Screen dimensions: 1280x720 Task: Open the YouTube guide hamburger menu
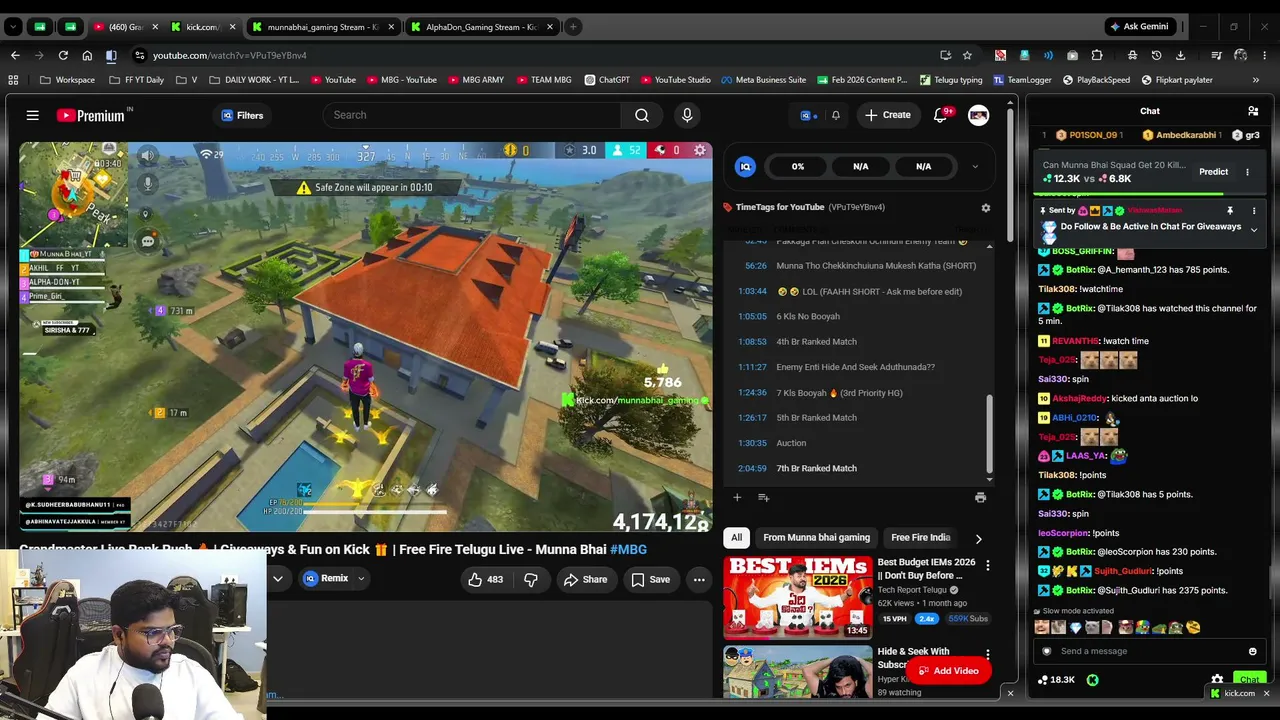pos(33,115)
